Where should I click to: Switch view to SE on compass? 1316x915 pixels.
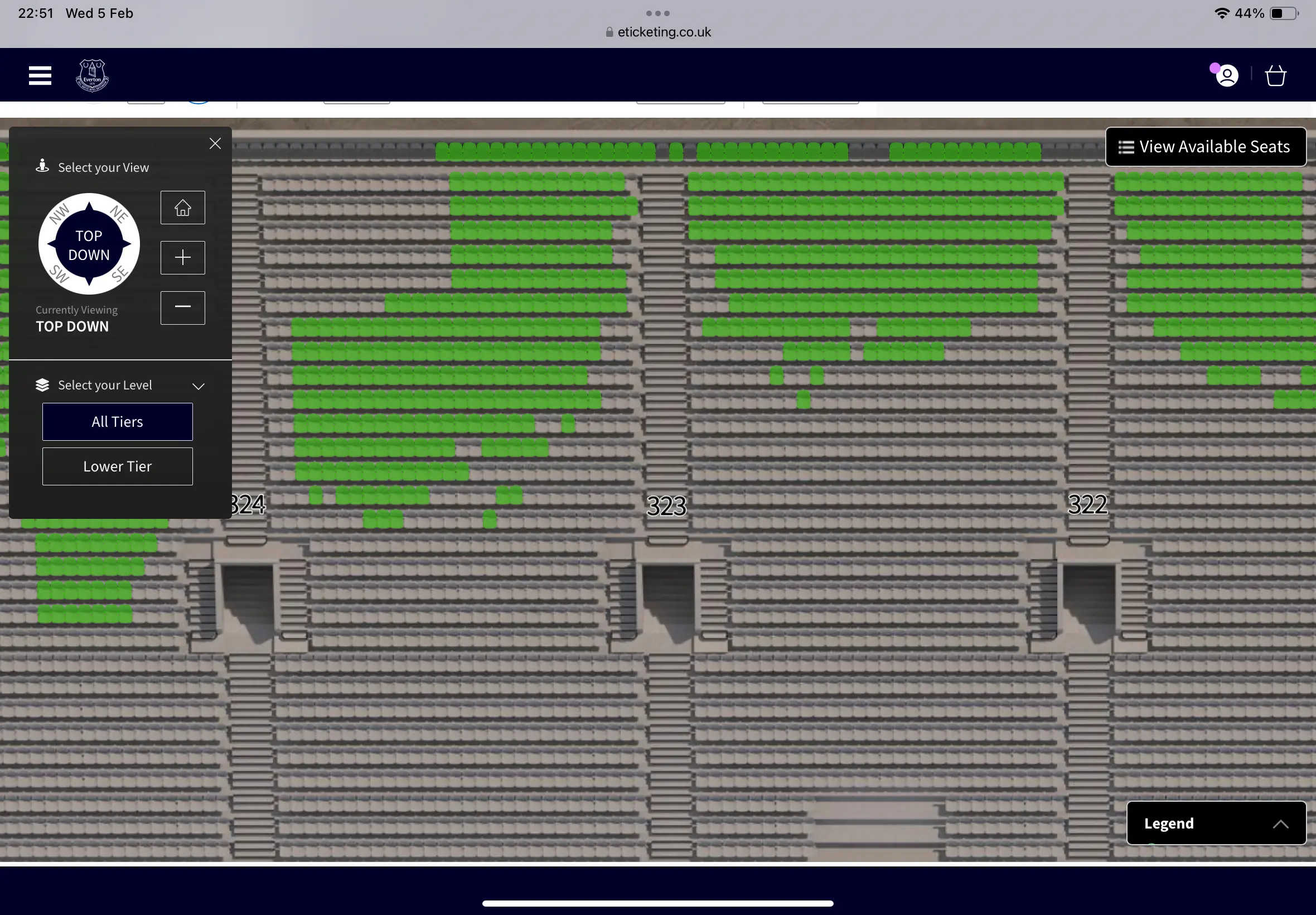[x=119, y=274]
